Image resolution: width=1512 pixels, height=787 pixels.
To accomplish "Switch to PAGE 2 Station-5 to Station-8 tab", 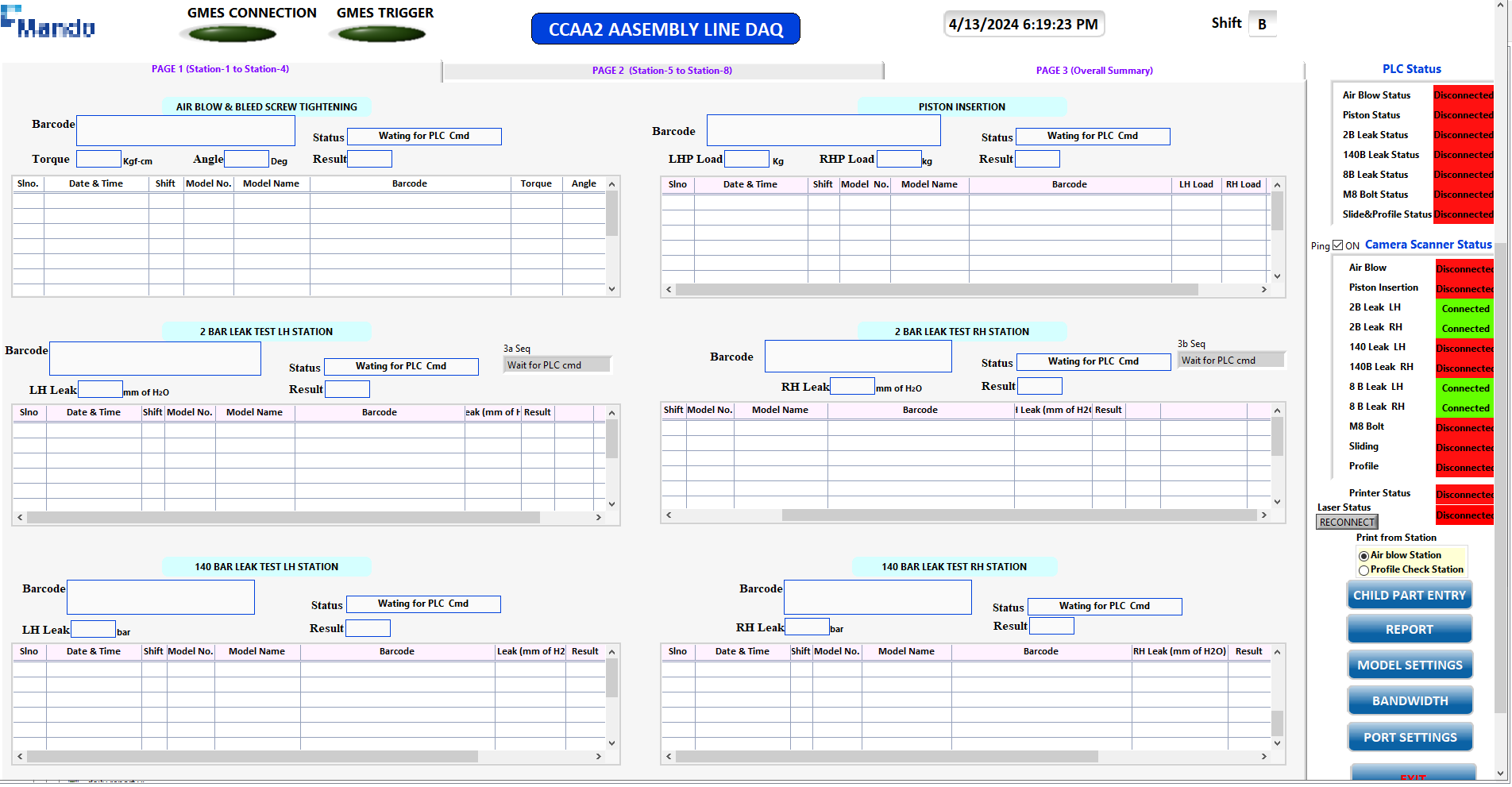I will (661, 71).
